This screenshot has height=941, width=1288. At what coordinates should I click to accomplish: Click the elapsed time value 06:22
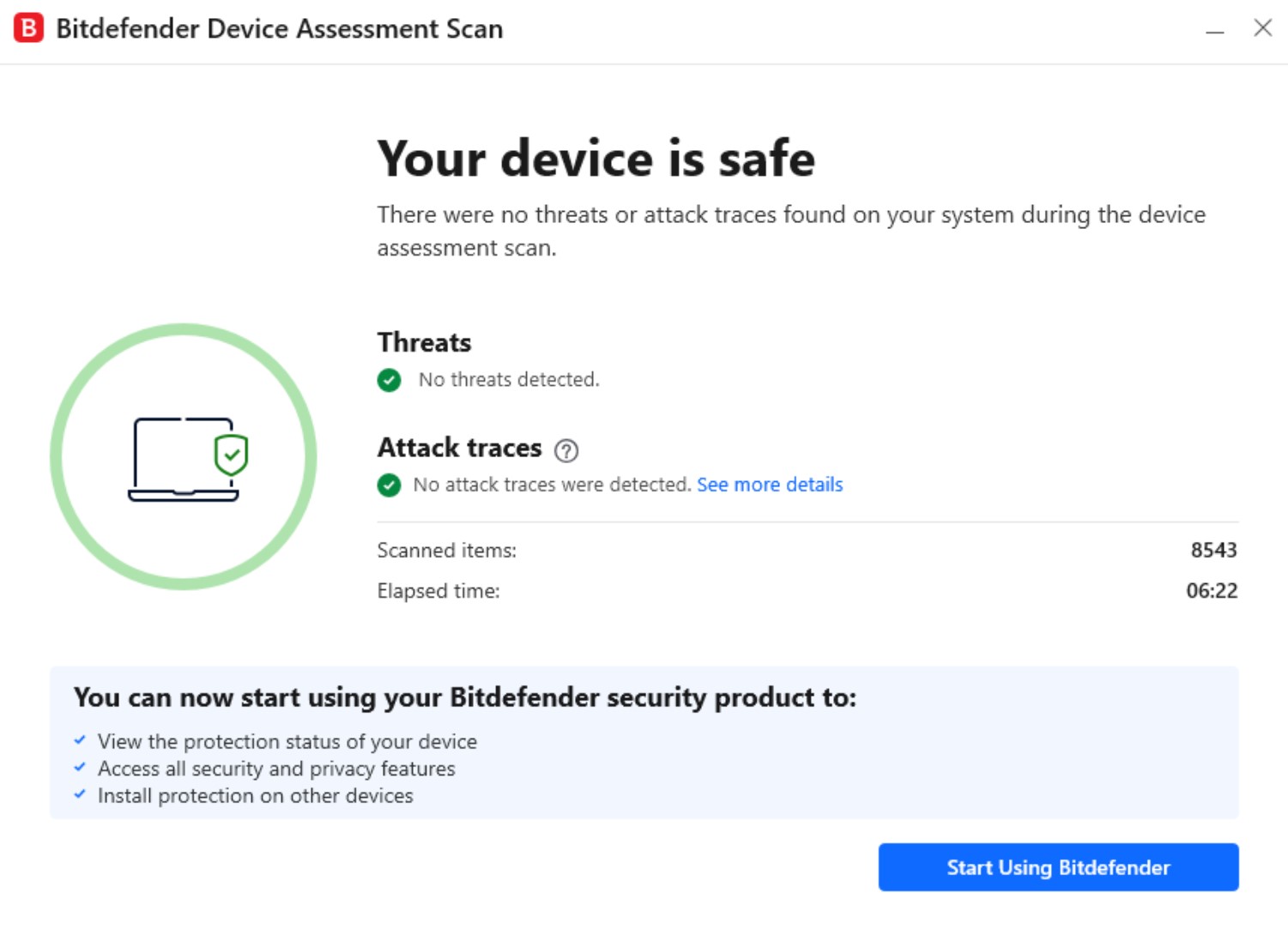(x=1211, y=591)
